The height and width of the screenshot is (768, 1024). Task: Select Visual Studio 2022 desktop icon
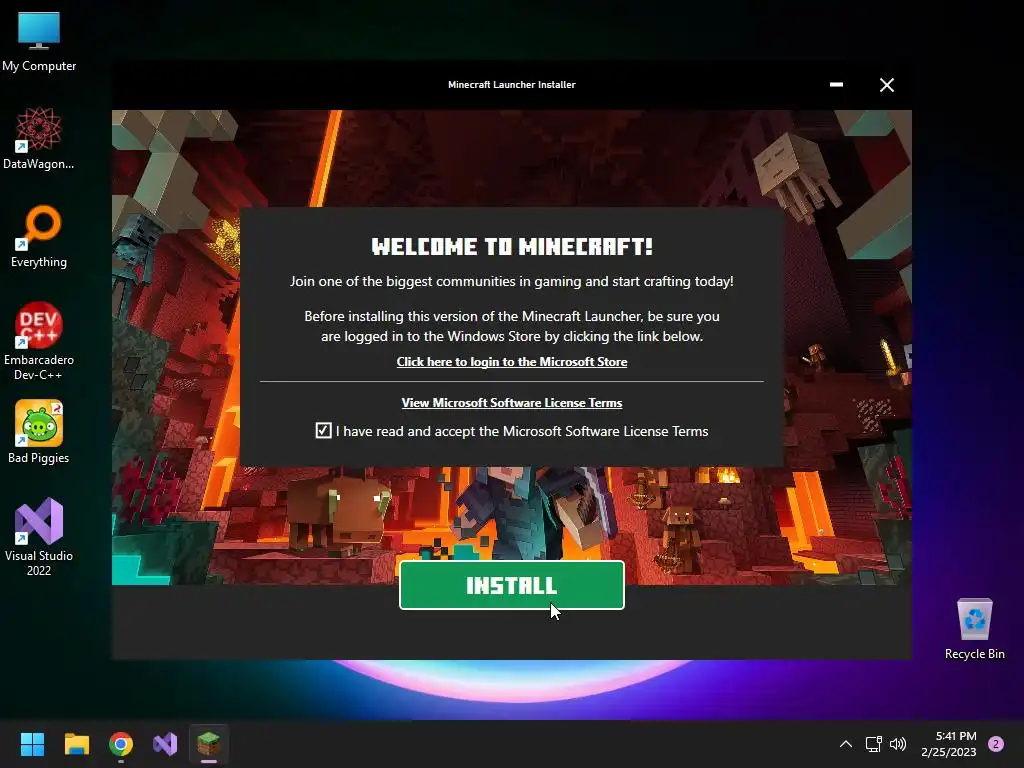[39, 537]
